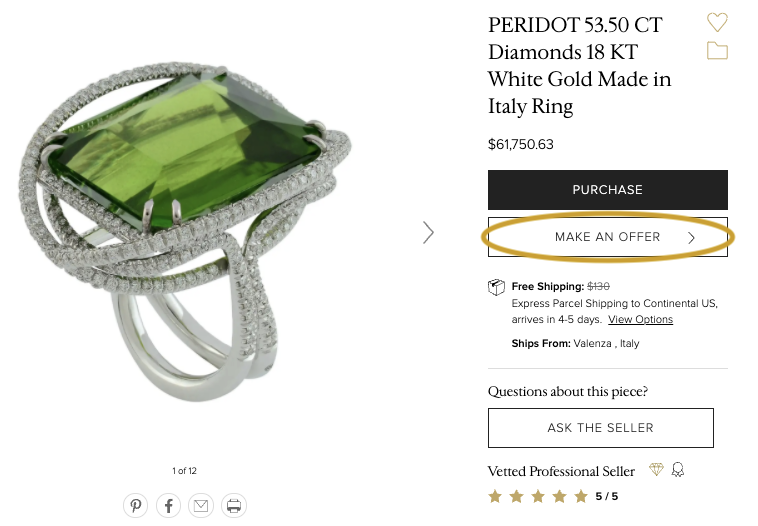Click the "1 of 12" image counter
This screenshot has width=758, height=526.
185,470
